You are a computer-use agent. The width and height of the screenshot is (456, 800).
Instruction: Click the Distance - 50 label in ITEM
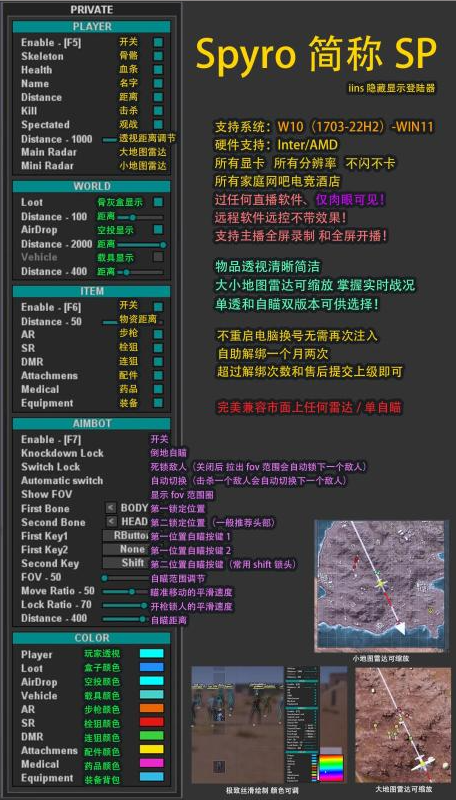[x=51, y=322]
